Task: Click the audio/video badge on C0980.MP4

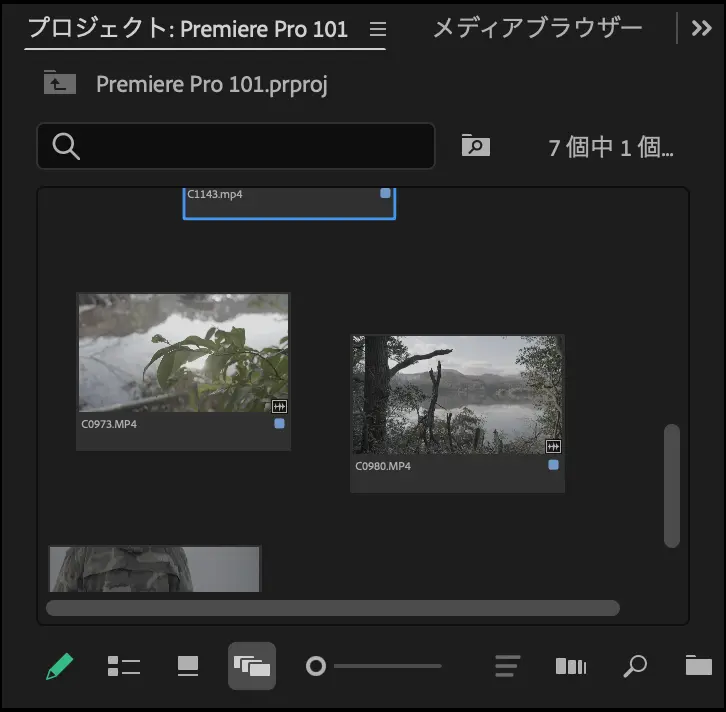Action: pyautogui.click(x=553, y=446)
